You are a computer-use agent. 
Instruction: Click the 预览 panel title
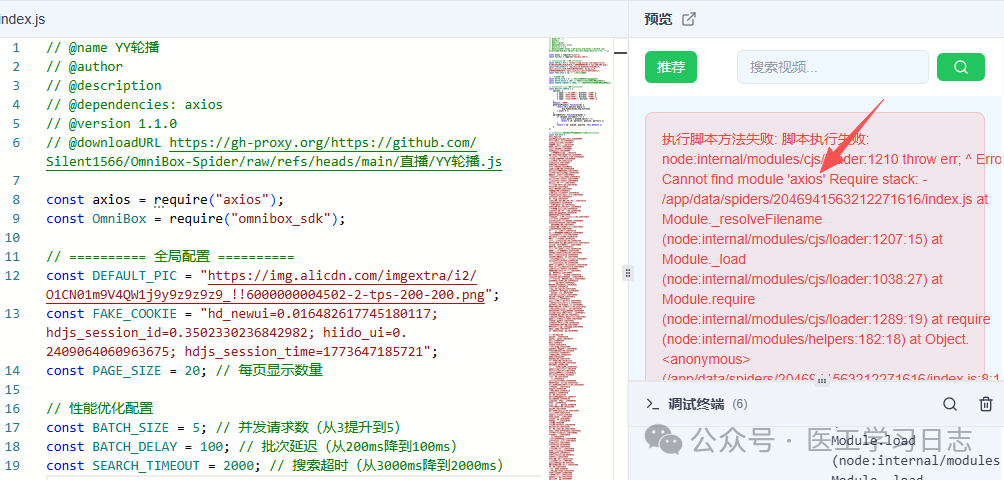658,19
